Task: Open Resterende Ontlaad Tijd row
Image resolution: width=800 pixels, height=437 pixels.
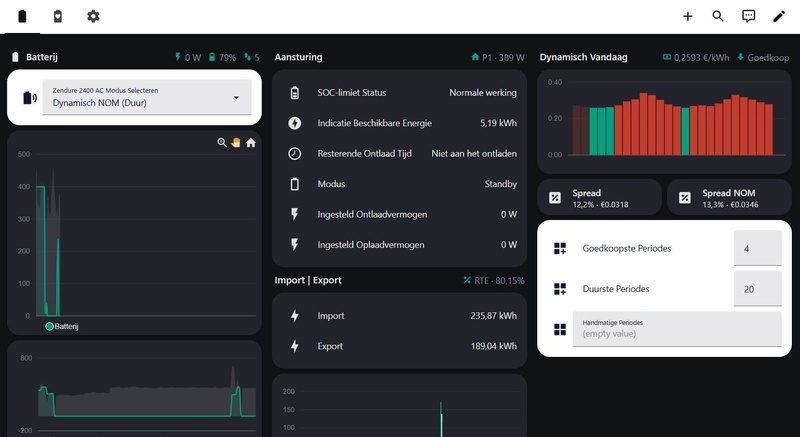Action: (x=399, y=153)
